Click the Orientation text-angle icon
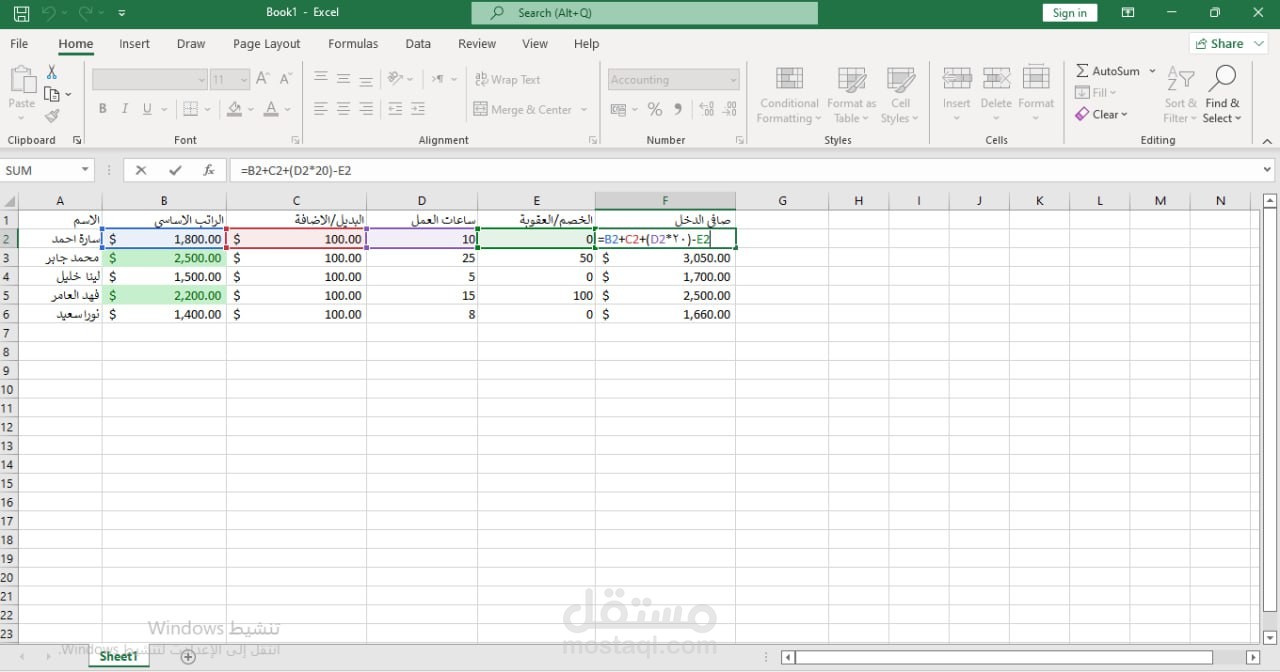Screen dimensions: 1280x672 [x=396, y=79]
